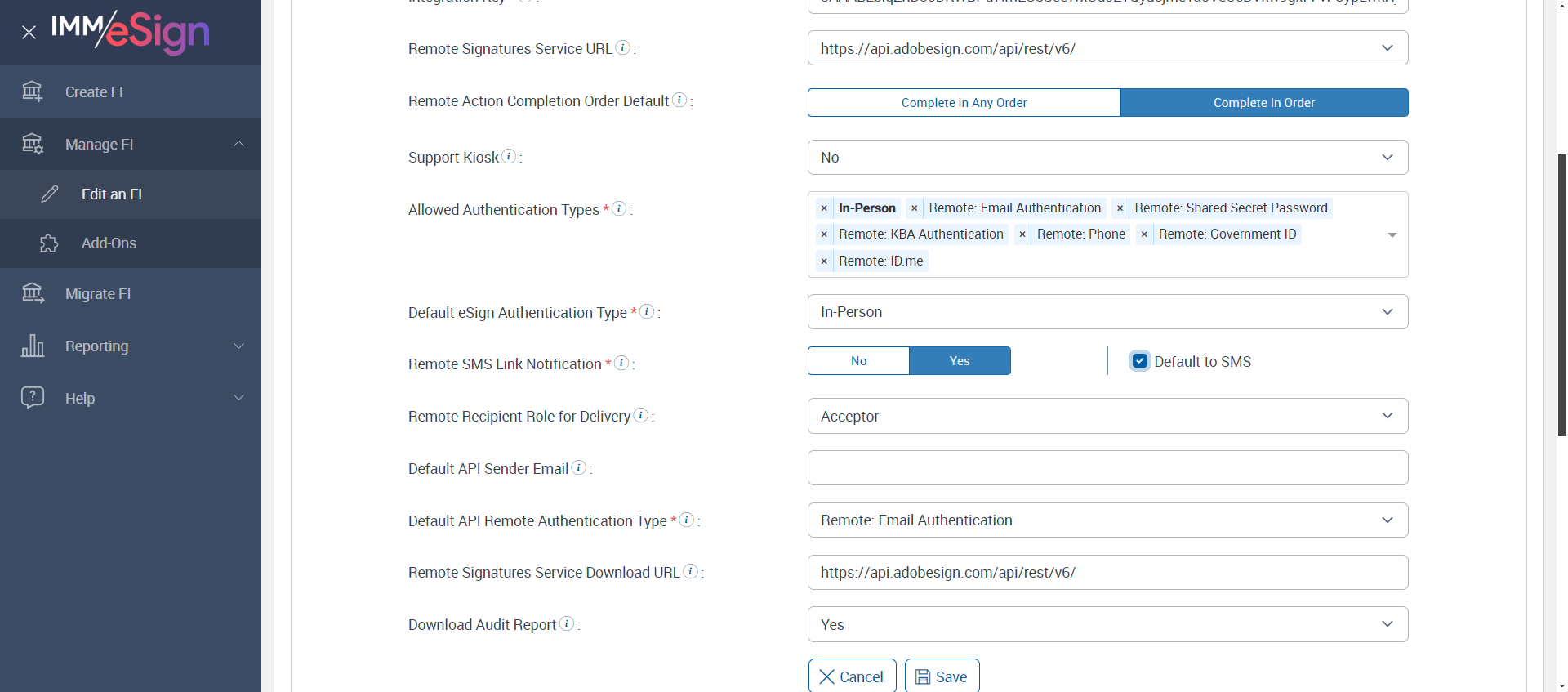Remove the Remote: ID.me tag
Viewport: 1568px width, 692px height.
click(824, 261)
